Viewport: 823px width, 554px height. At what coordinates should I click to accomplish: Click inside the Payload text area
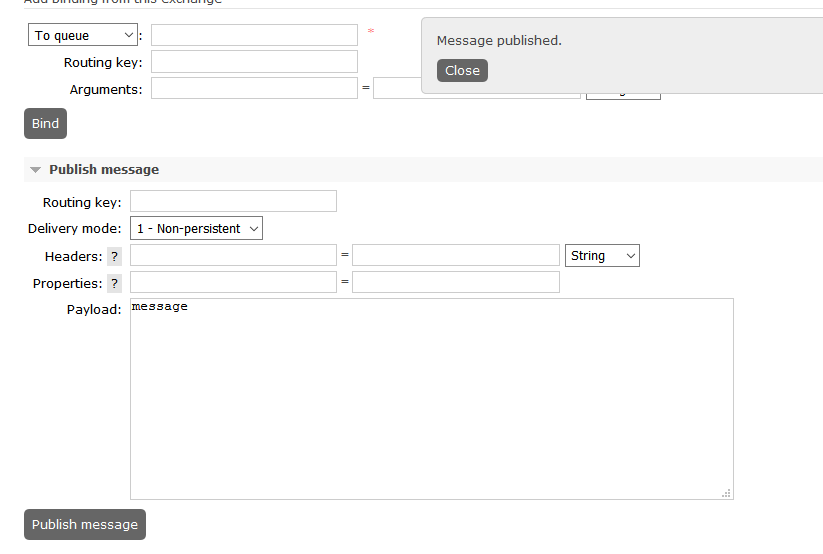[x=431, y=399]
